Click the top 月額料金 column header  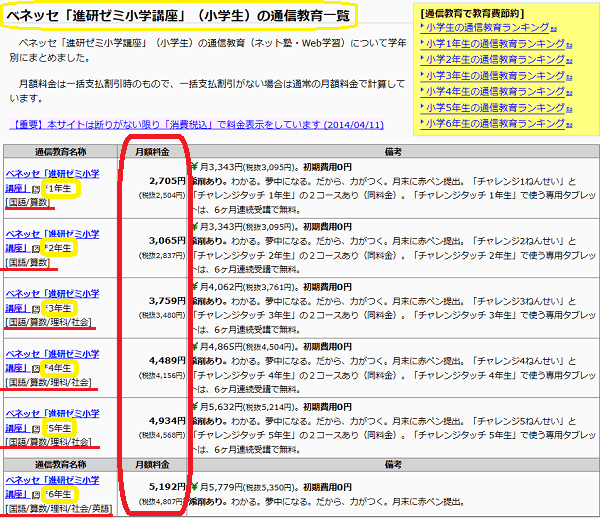coord(152,152)
